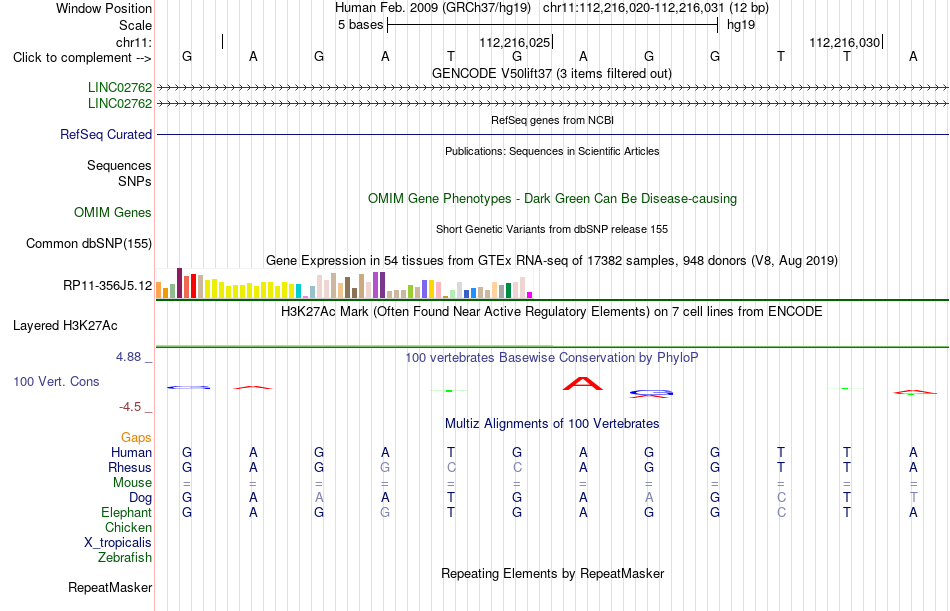
Task: Select the Chicken alignment row label
Action: [128, 528]
